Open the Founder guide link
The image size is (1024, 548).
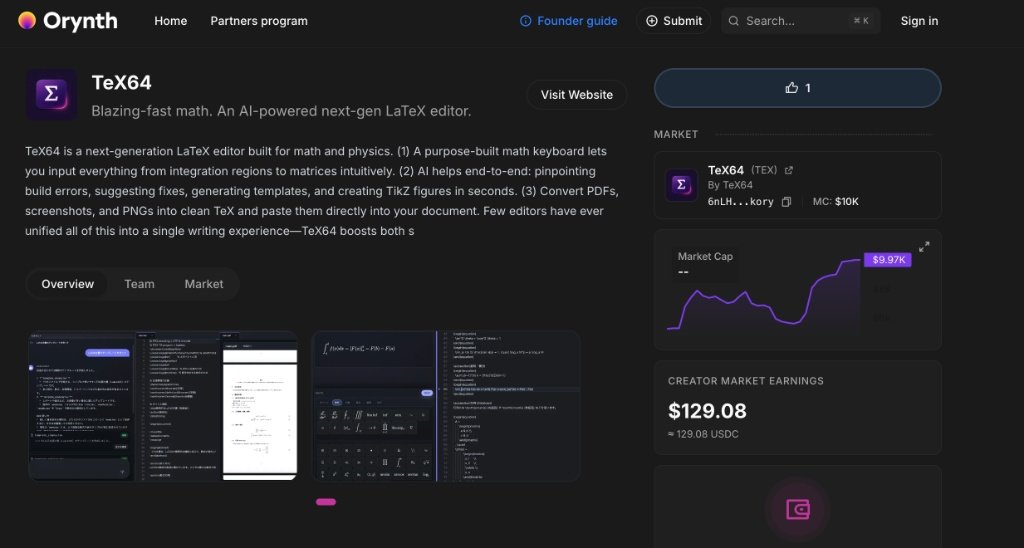pyautogui.click(x=568, y=21)
